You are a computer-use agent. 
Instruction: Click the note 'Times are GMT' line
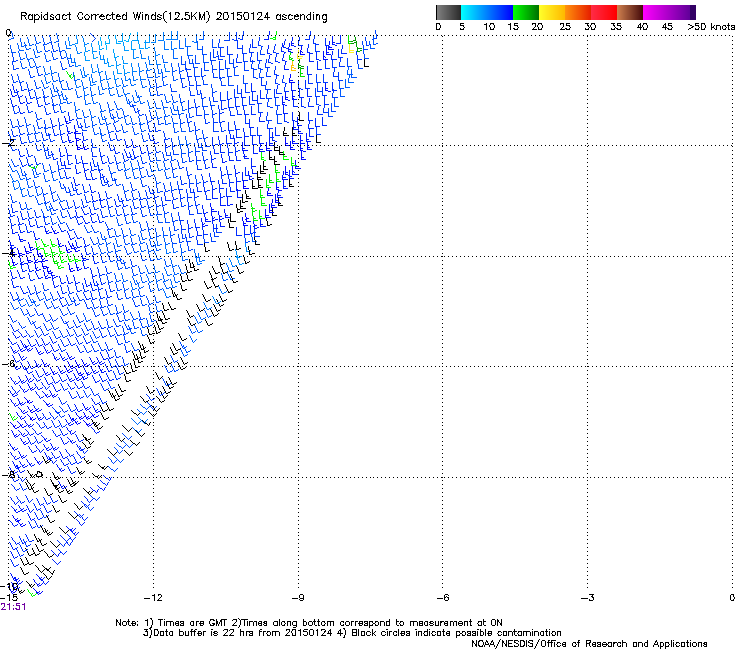click(x=309, y=623)
